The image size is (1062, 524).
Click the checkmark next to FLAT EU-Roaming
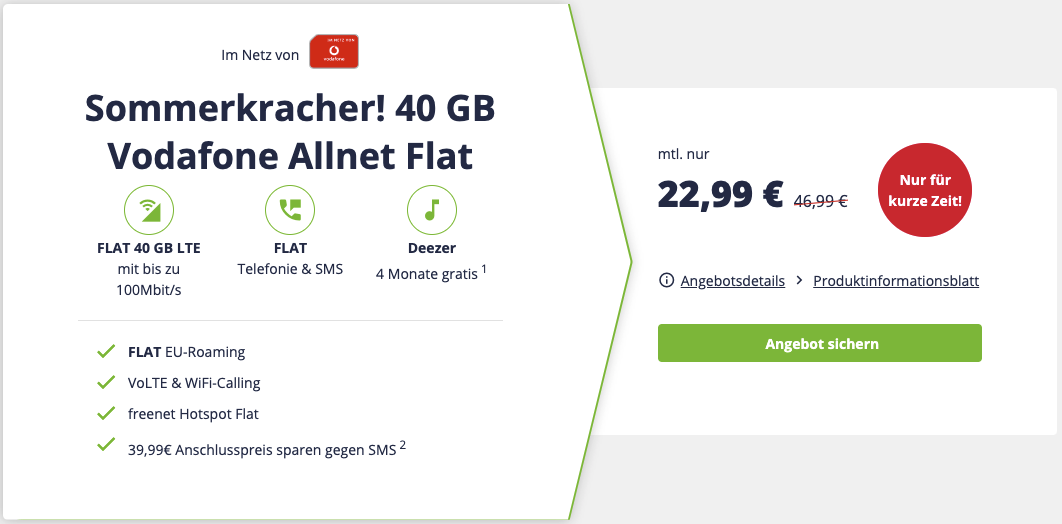(106, 352)
